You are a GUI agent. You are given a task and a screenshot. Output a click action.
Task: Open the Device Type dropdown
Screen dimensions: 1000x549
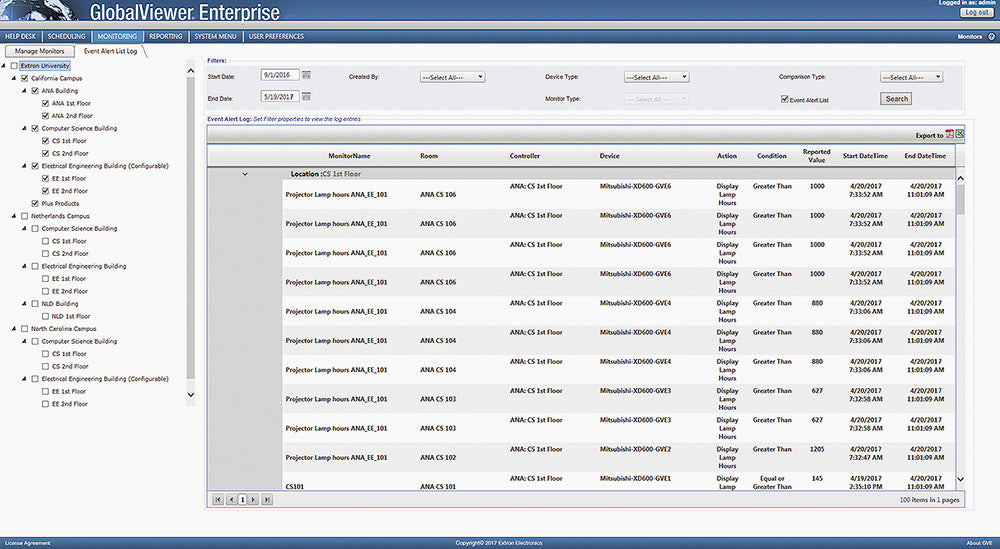pyautogui.click(x=656, y=77)
